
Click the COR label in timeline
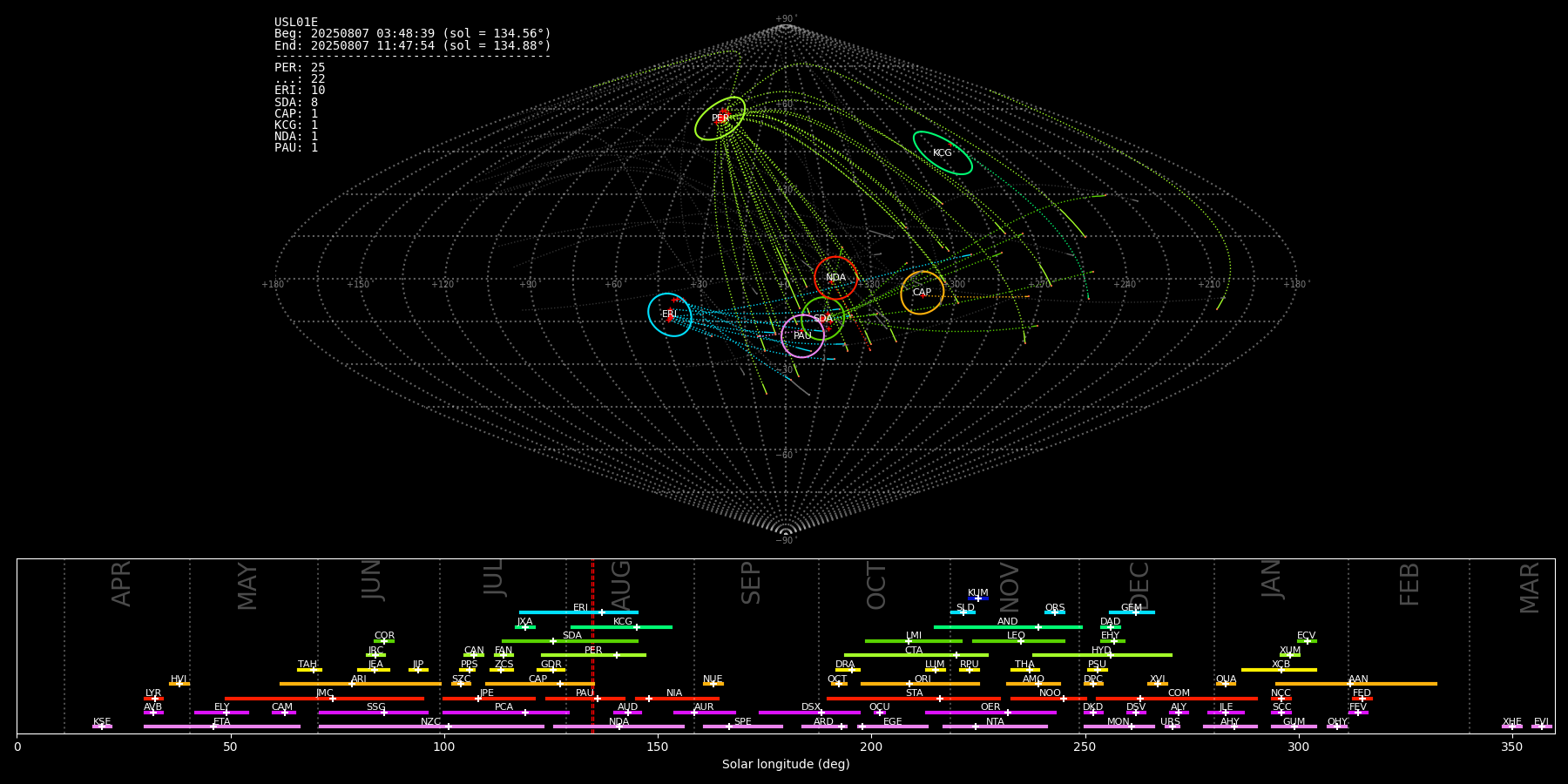tap(384, 636)
